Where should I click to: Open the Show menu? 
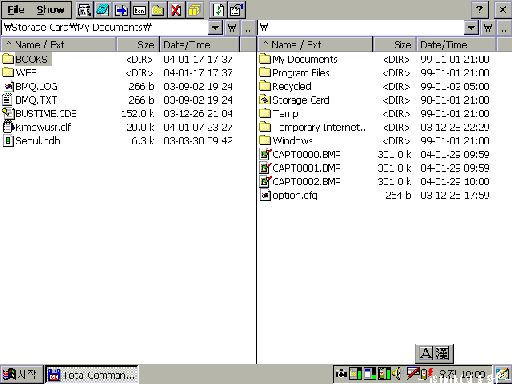50,10
